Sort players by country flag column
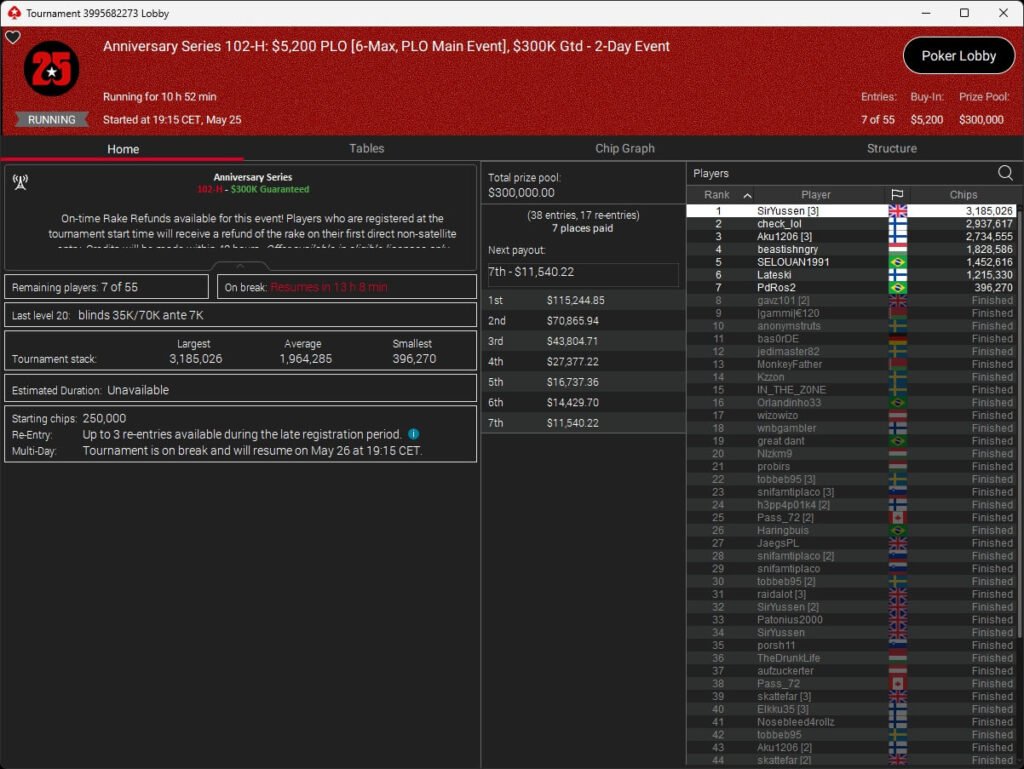Image resolution: width=1024 pixels, height=769 pixels. tap(897, 195)
